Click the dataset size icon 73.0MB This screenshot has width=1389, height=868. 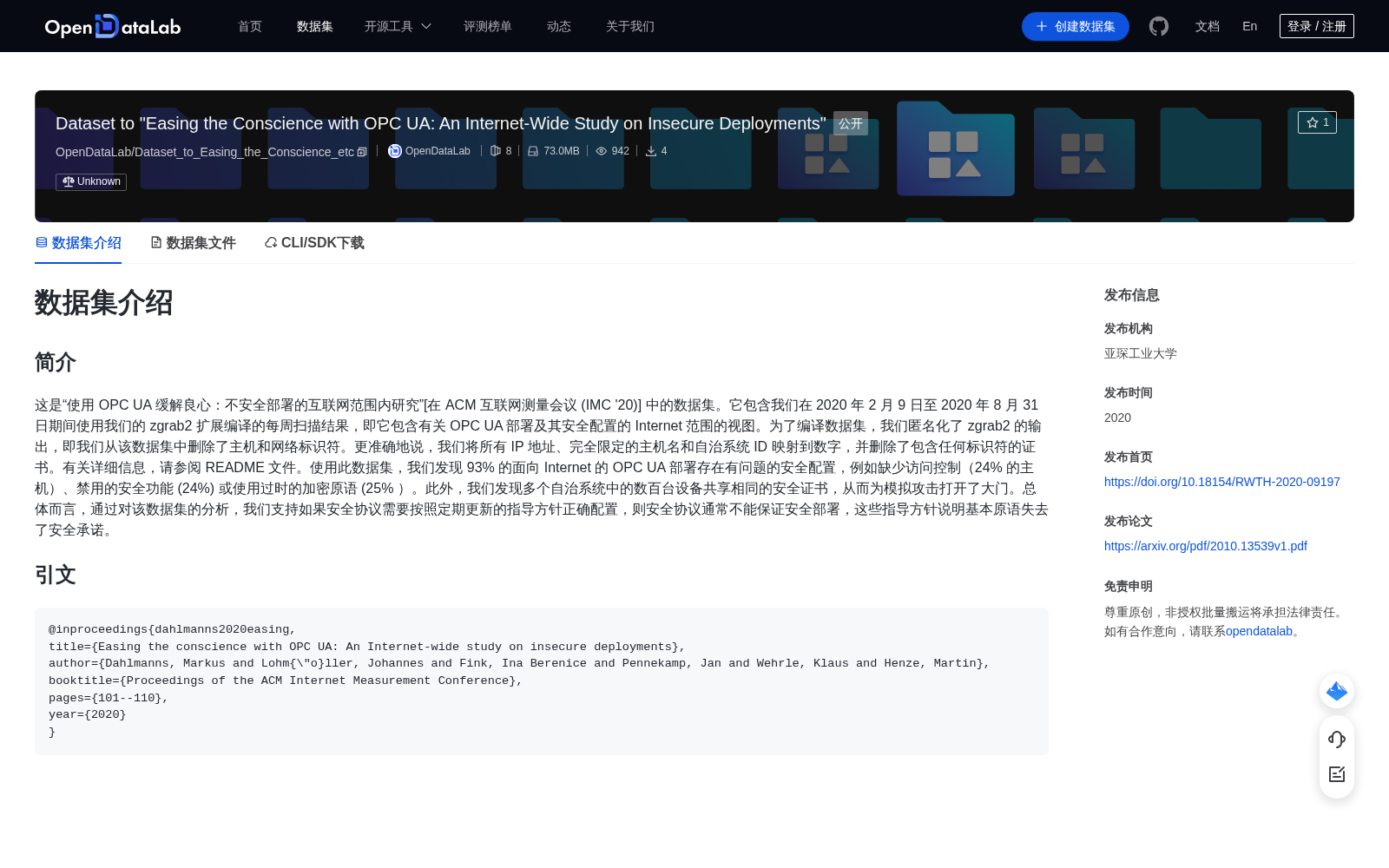533,151
